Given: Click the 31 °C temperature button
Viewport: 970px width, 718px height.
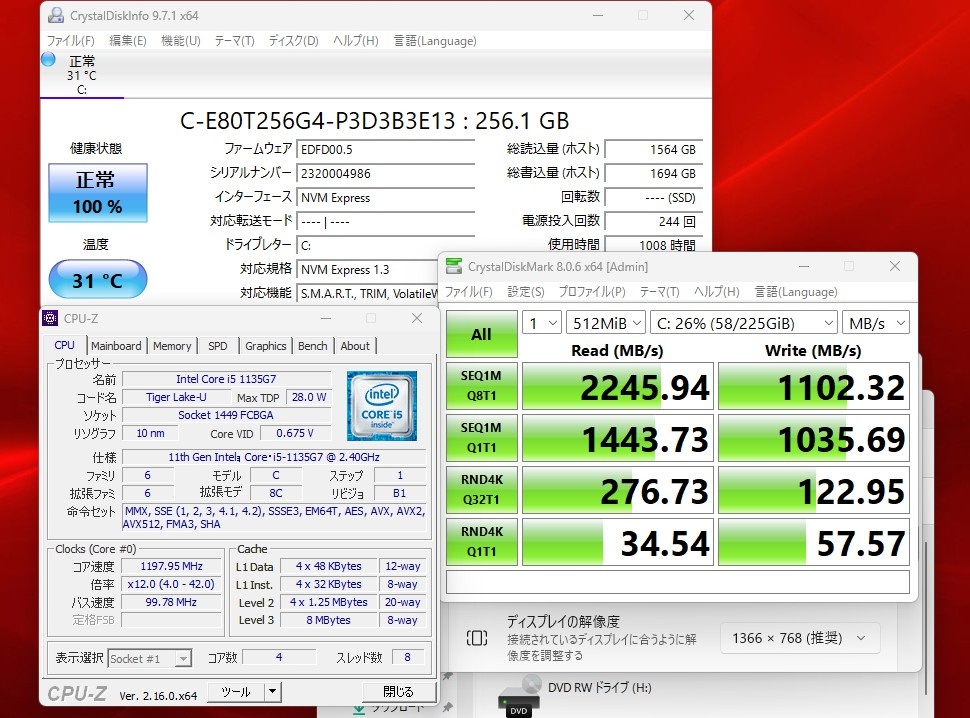Looking at the screenshot, I should 98,280.
